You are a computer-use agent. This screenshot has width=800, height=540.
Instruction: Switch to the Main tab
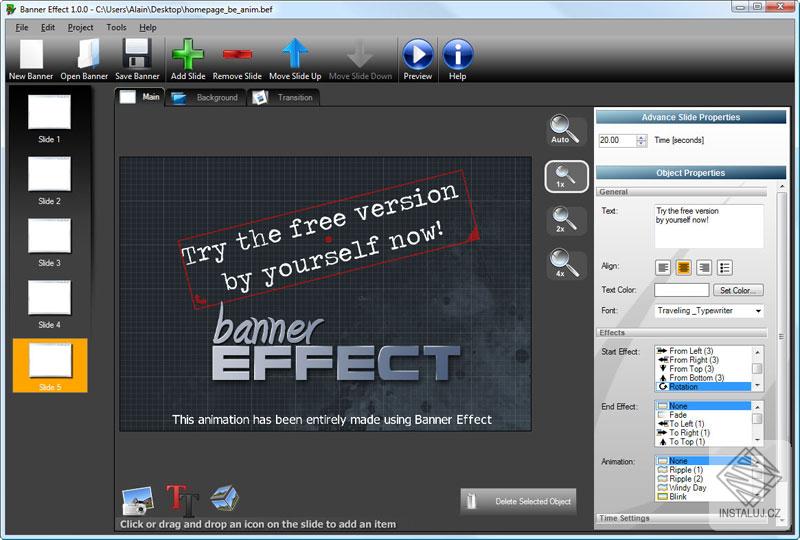coord(140,97)
